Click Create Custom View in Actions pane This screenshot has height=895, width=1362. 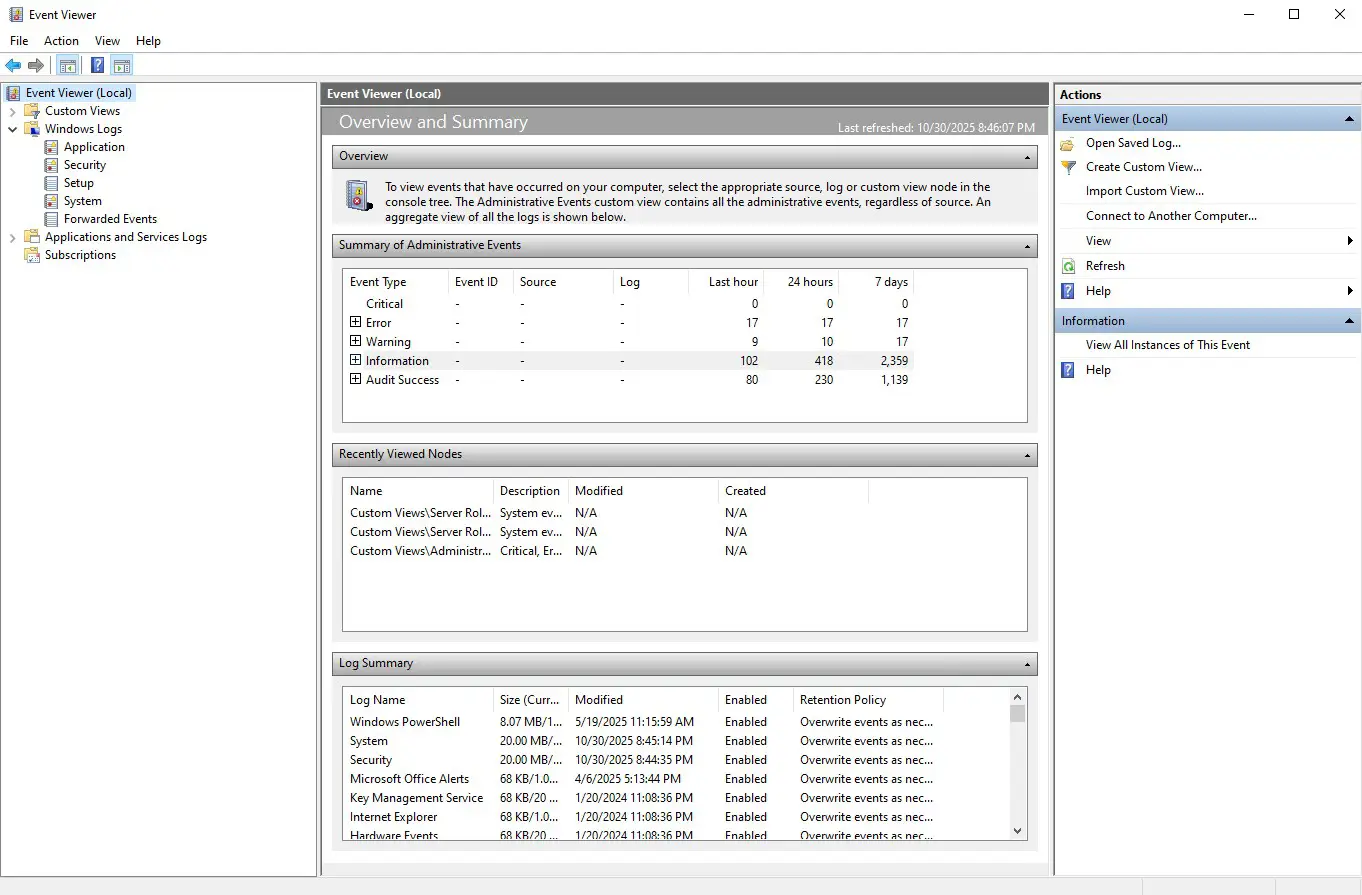(x=1143, y=167)
